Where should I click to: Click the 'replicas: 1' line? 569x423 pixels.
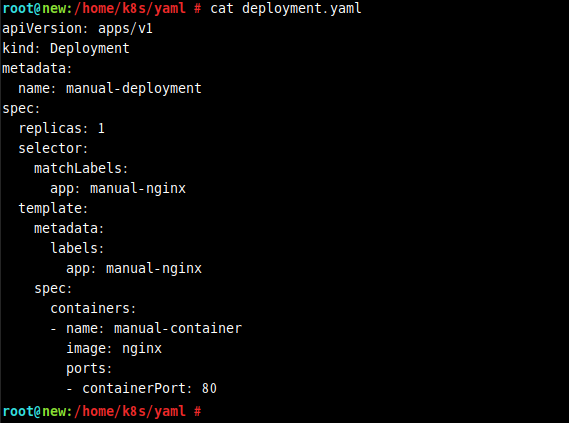(62, 128)
